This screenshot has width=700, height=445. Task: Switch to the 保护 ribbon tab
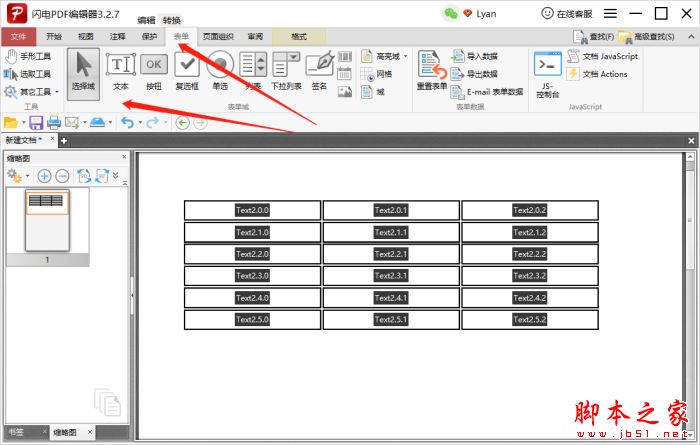[x=149, y=37]
